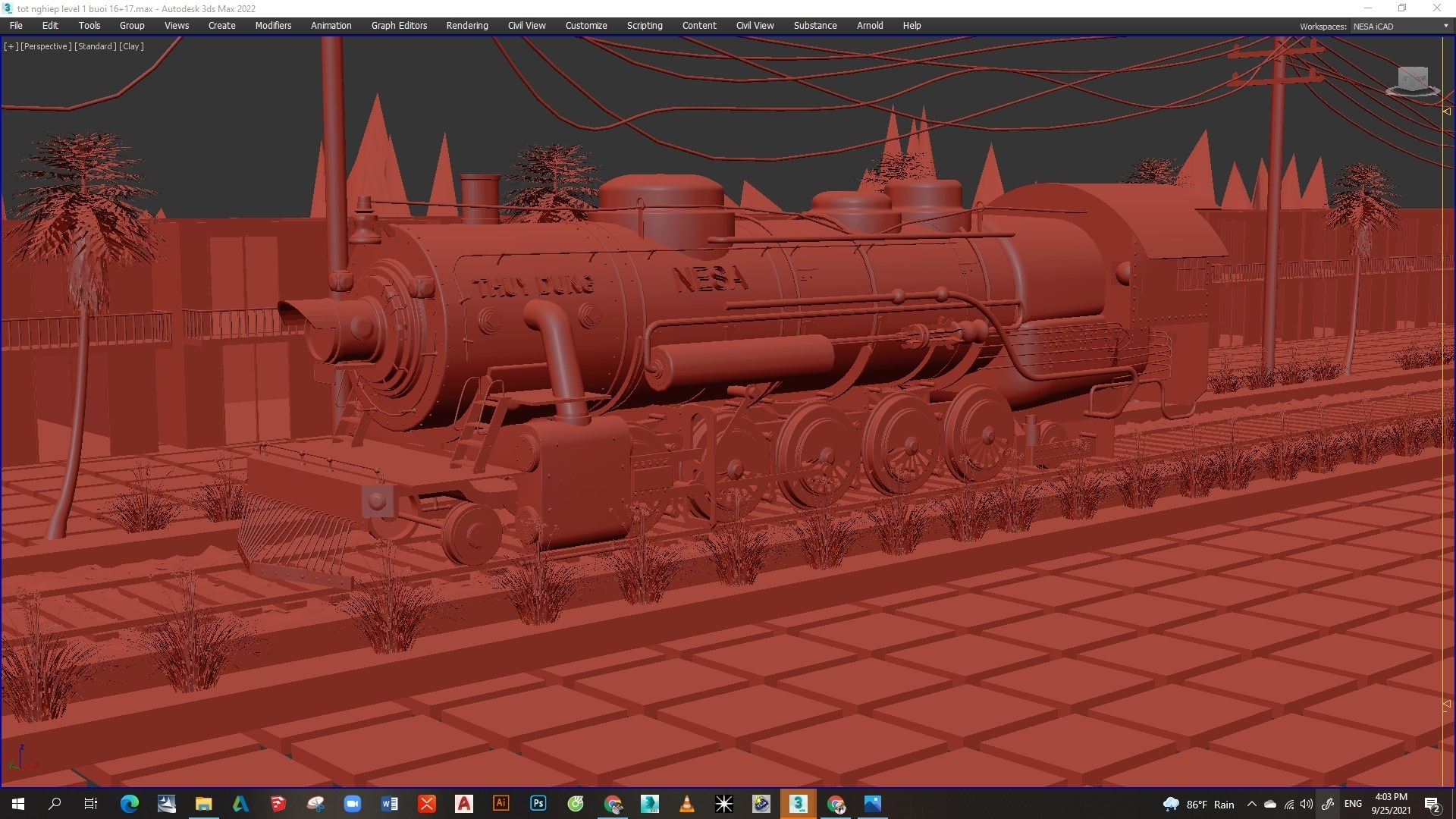The image size is (1456, 819).
Task: Click the VLC media player taskbar icon
Action: coord(686,804)
